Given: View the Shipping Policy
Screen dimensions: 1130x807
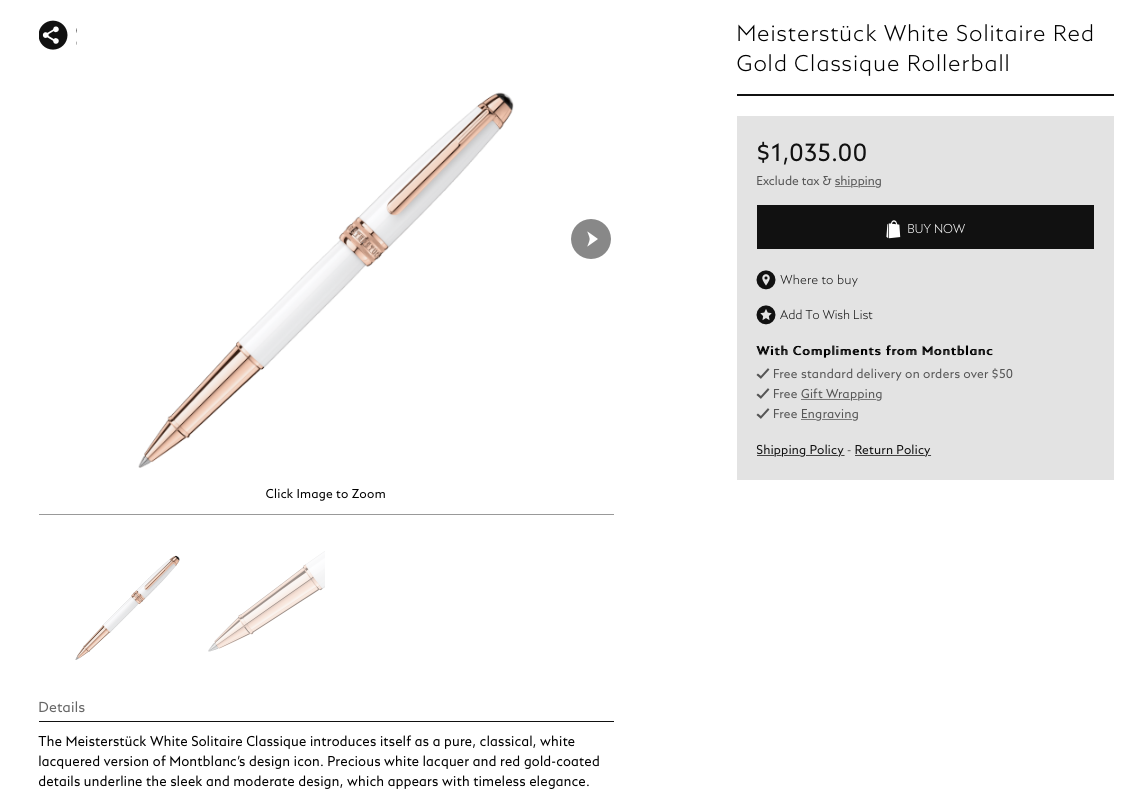Looking at the screenshot, I should click(799, 450).
